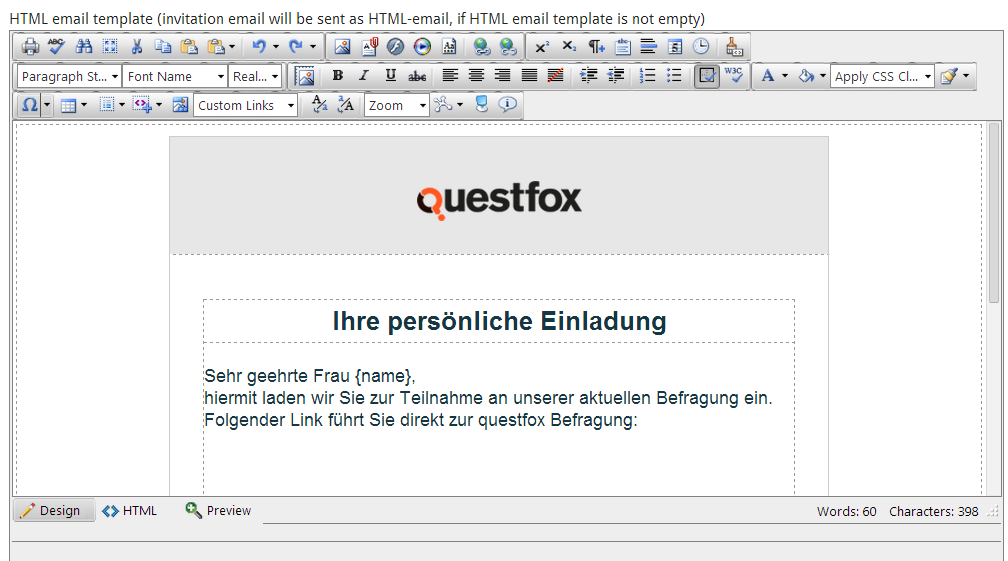The width and height of the screenshot is (1008, 561).
Task: Open the Image Manager icon
Action: (342, 46)
